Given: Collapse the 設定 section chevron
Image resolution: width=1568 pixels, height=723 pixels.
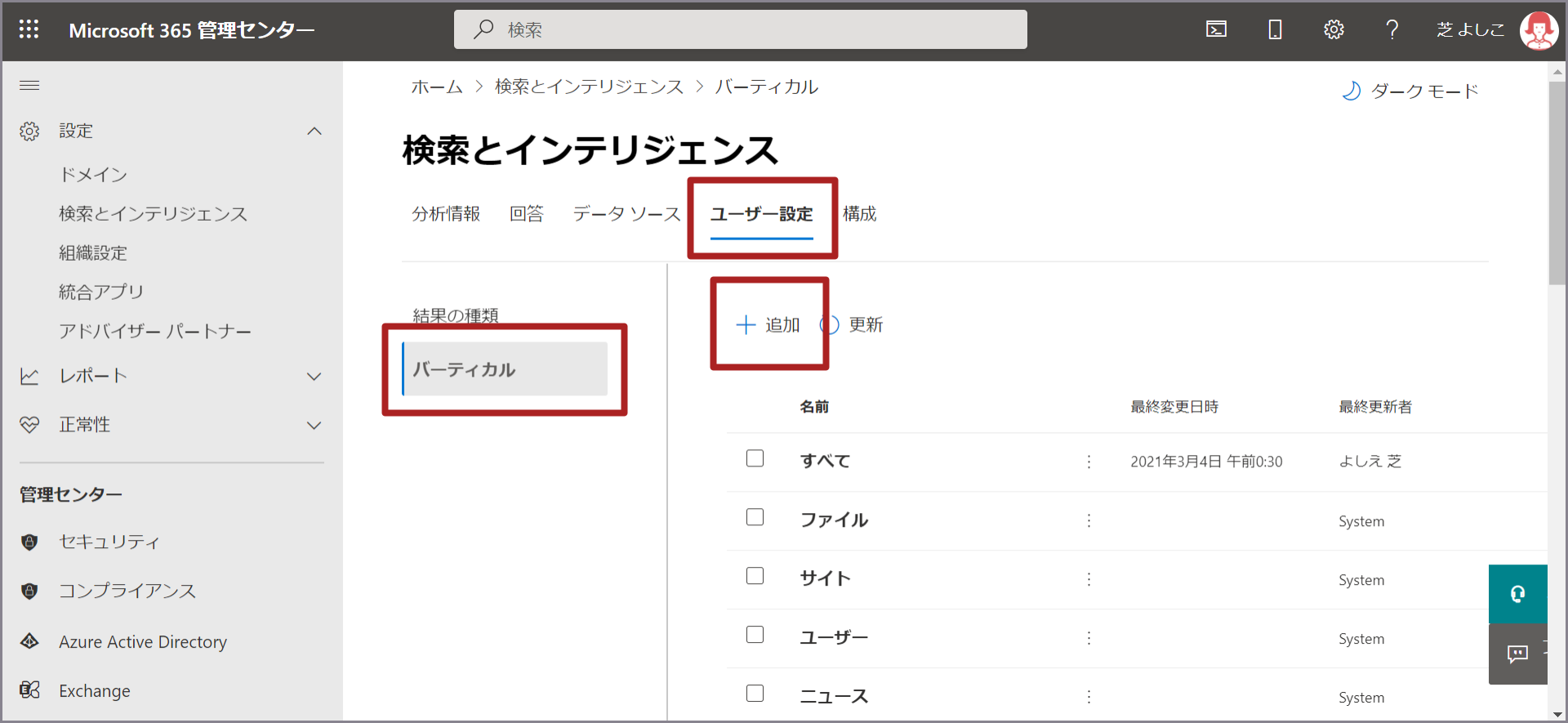Looking at the screenshot, I should [x=314, y=131].
